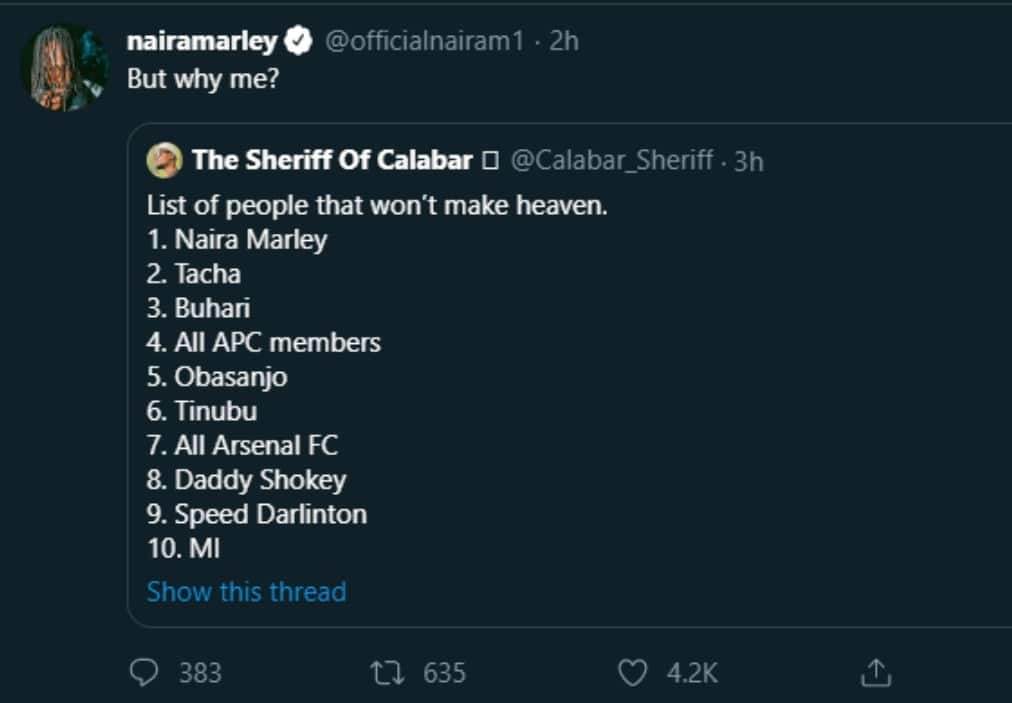This screenshot has height=703, width=1012.
Task: Retweet using the retweet arrows icon
Action: [x=387, y=672]
